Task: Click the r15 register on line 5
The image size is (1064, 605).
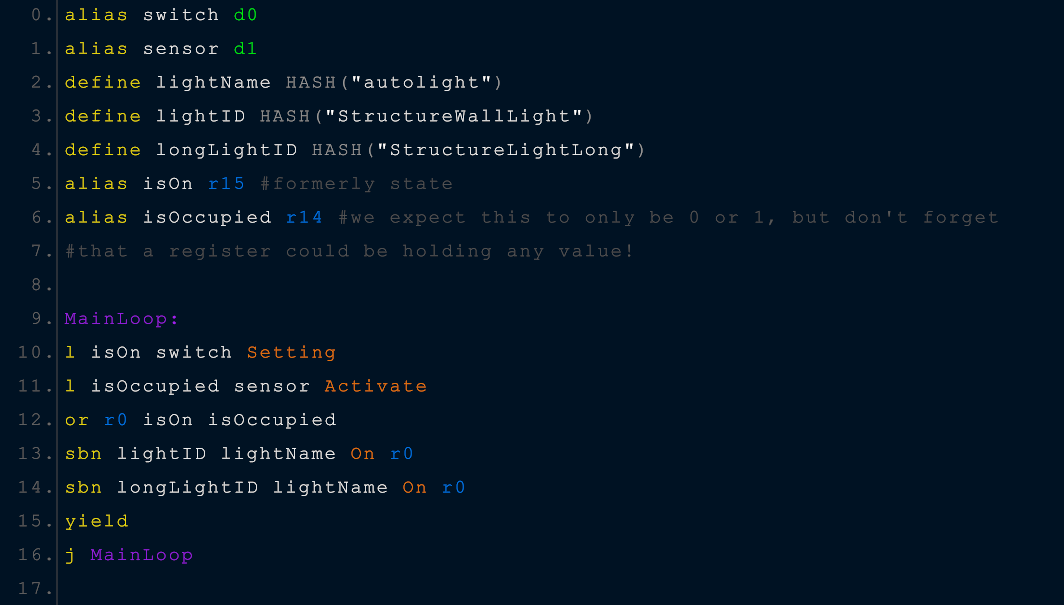Action: [226, 184]
